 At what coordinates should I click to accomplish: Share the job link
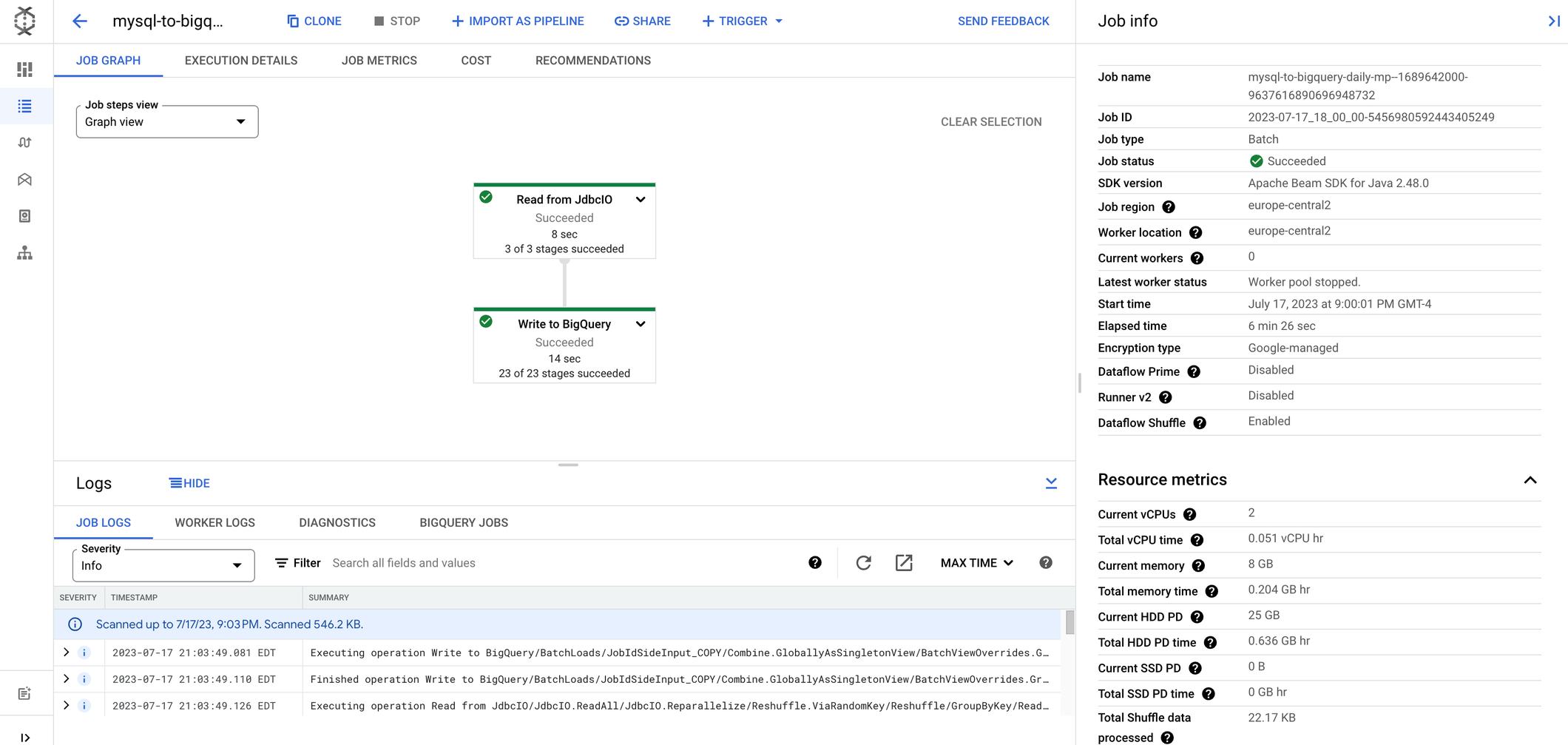click(643, 21)
